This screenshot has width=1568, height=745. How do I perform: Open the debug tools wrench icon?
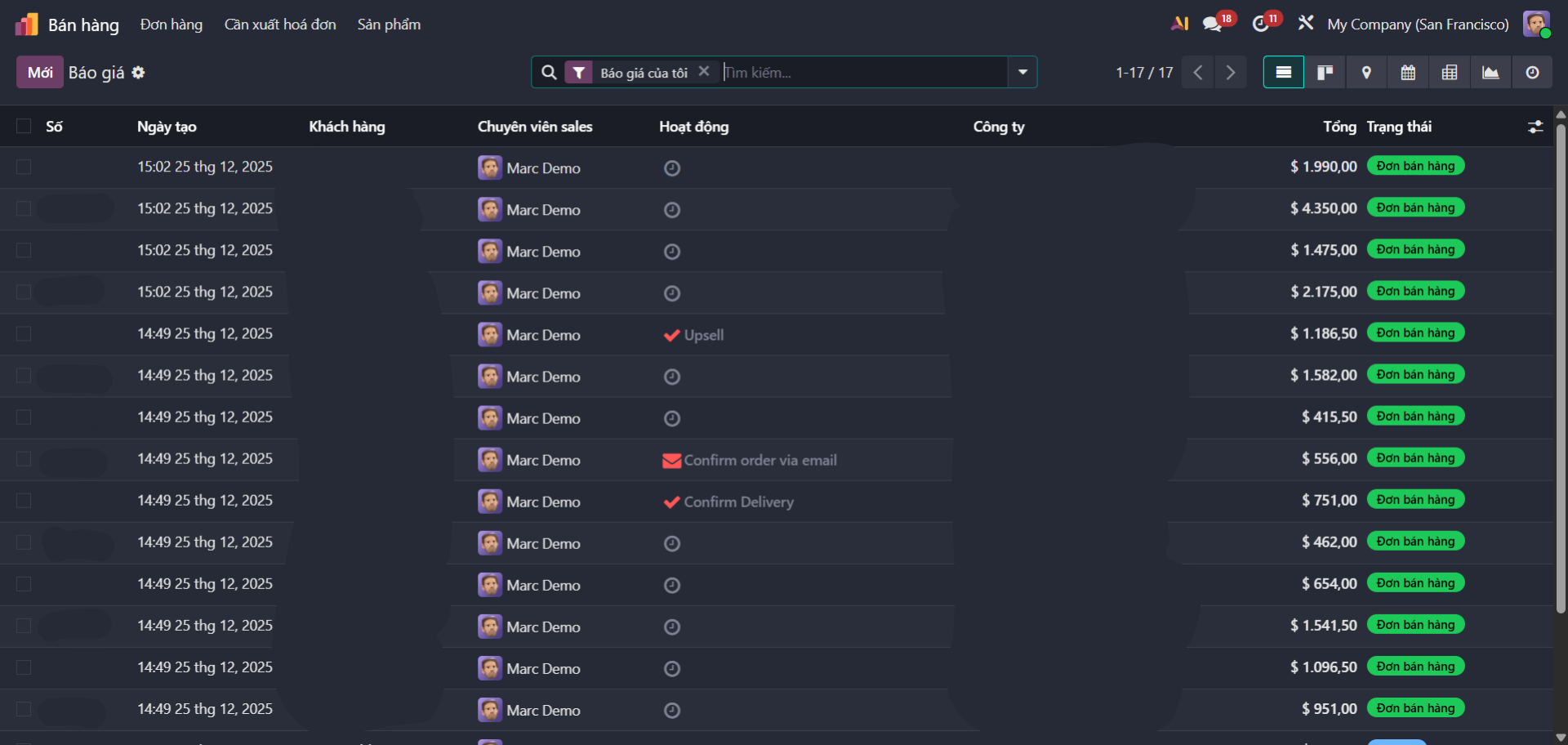coord(1306,24)
